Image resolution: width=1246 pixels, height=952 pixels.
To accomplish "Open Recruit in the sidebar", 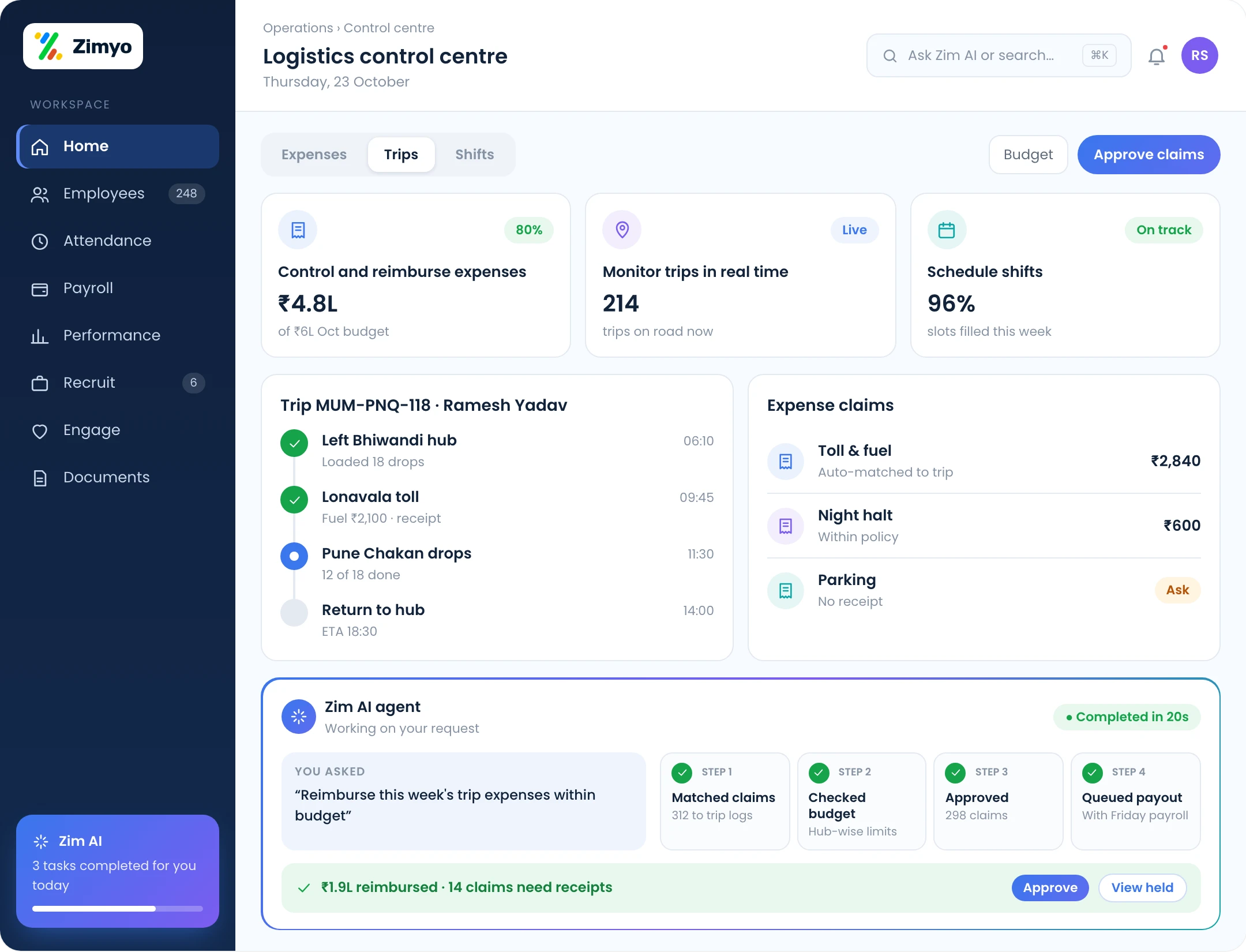I will 118,383.
